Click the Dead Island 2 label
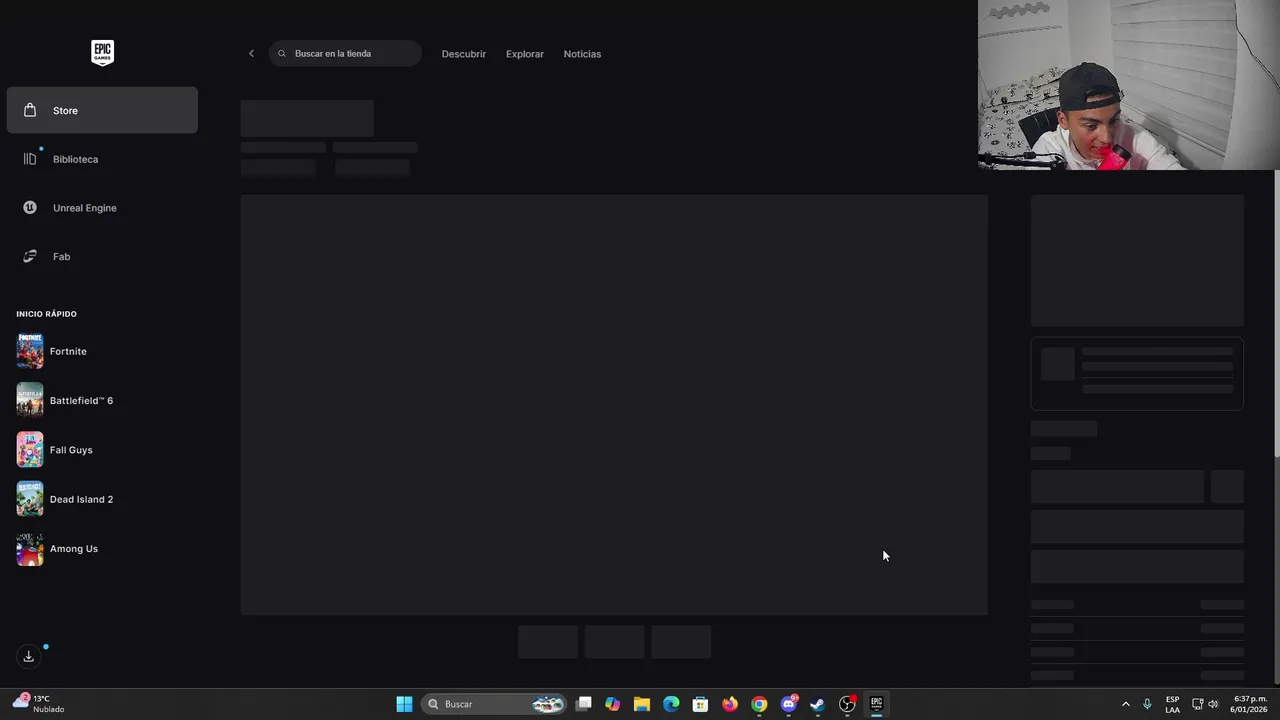Viewport: 1280px width, 720px height. tap(81, 499)
